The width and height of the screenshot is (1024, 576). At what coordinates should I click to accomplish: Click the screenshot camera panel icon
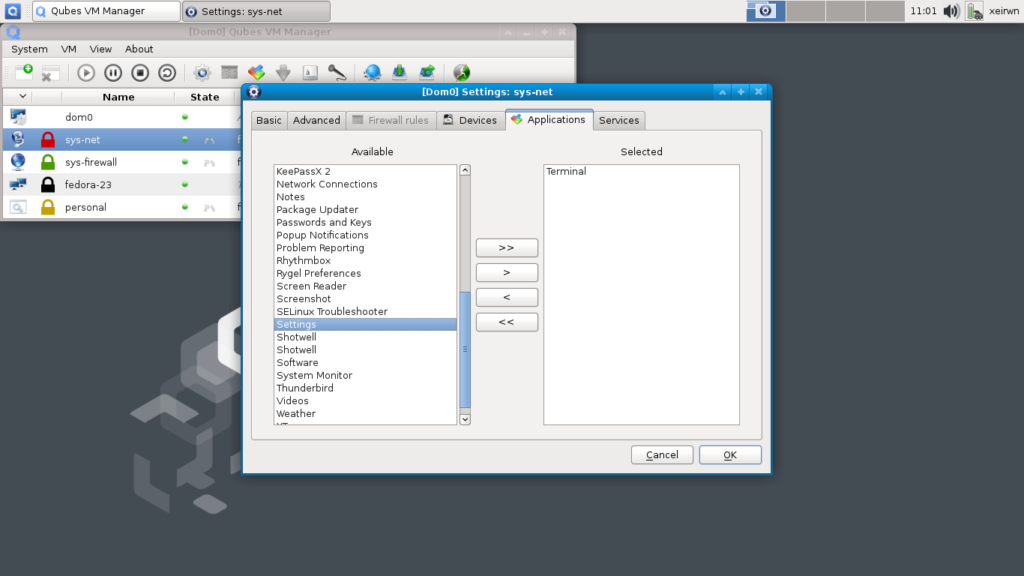765,11
